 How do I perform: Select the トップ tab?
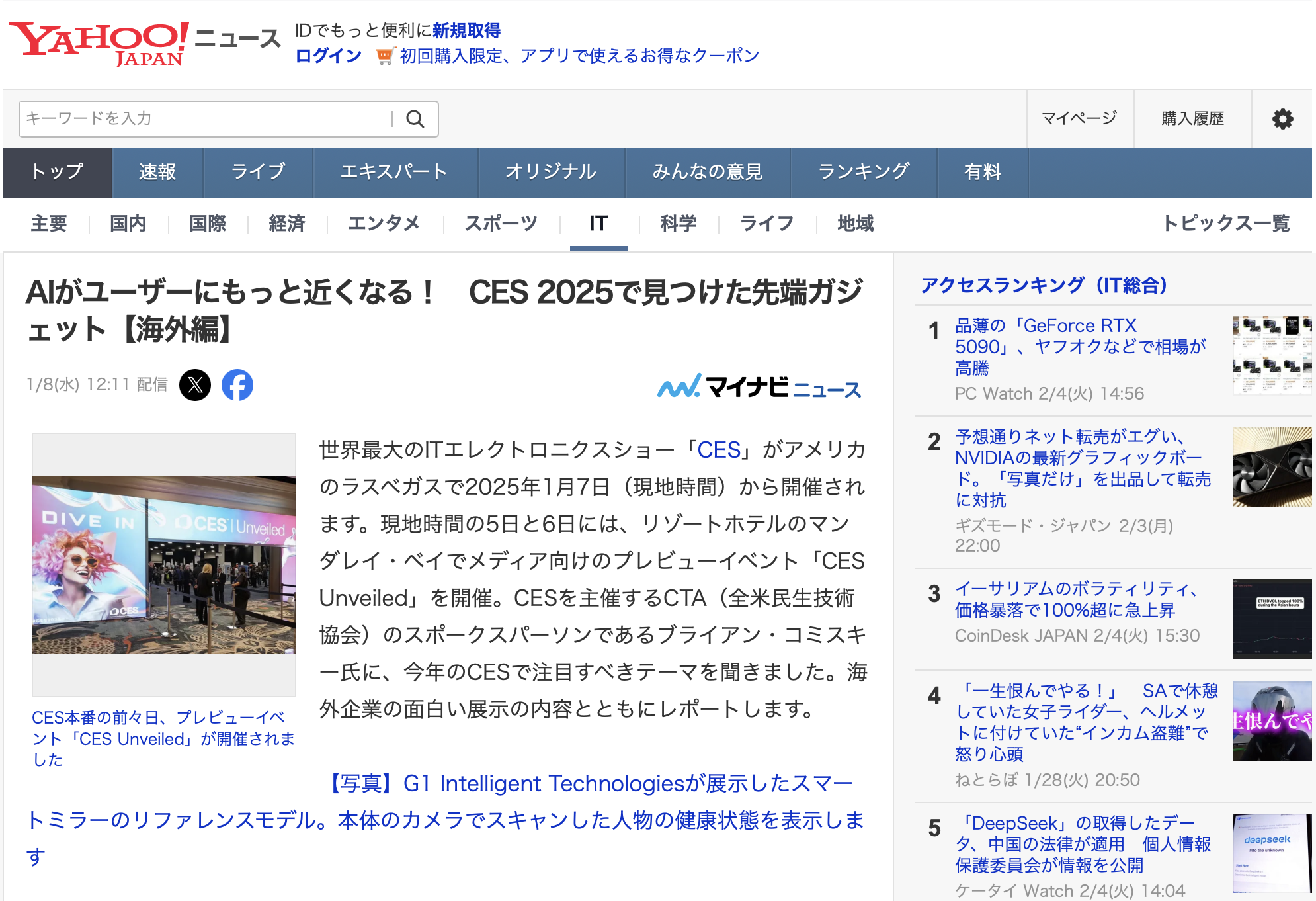58,173
